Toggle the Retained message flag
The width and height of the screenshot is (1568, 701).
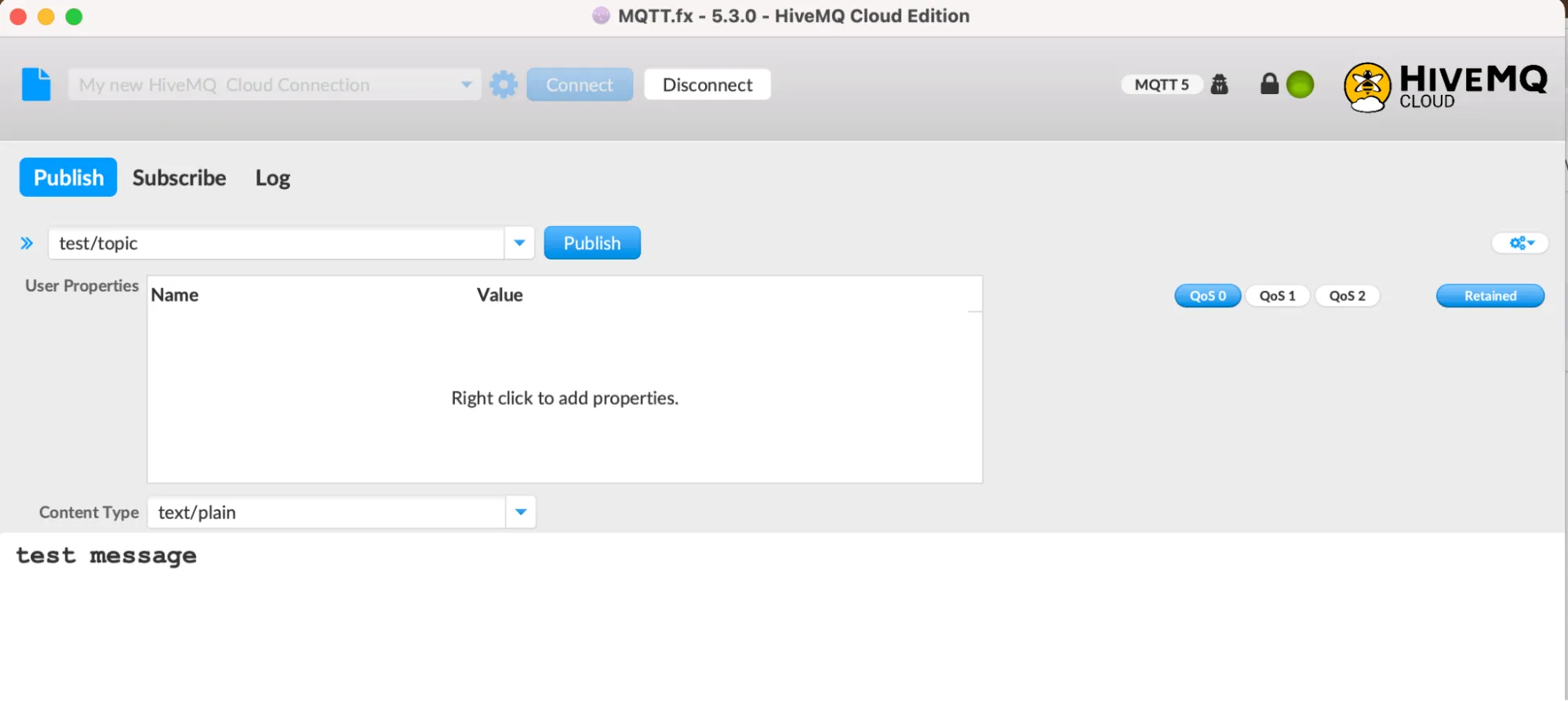[1490, 296]
